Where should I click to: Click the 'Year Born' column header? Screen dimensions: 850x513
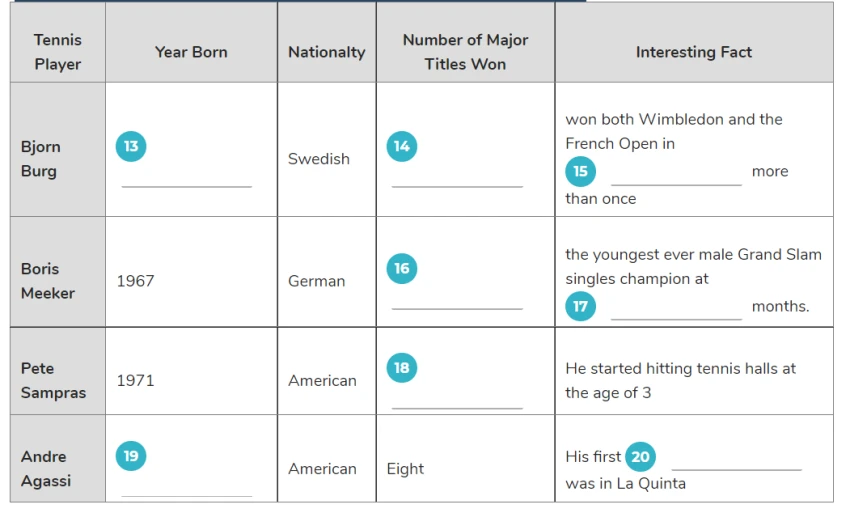(191, 52)
